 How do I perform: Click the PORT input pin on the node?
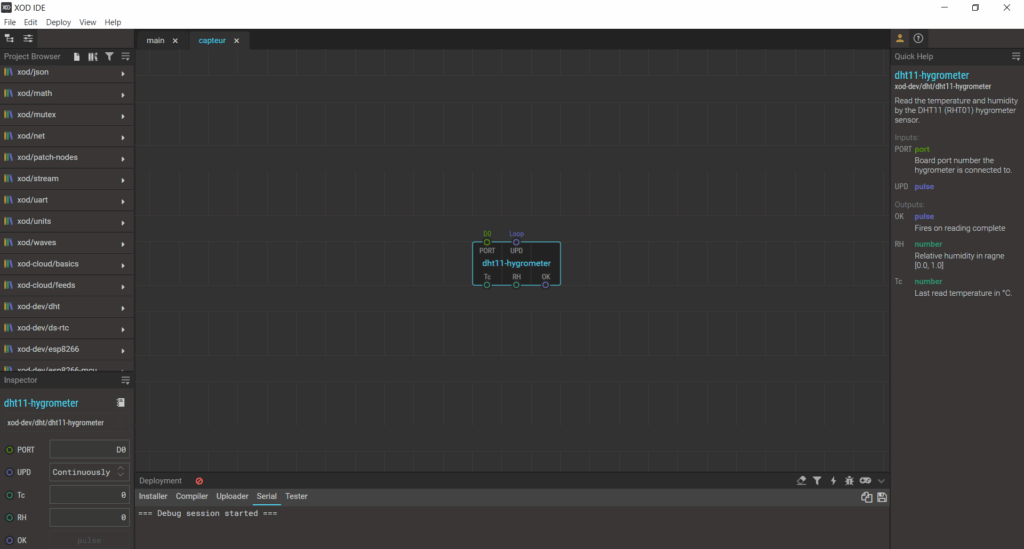pos(487,242)
